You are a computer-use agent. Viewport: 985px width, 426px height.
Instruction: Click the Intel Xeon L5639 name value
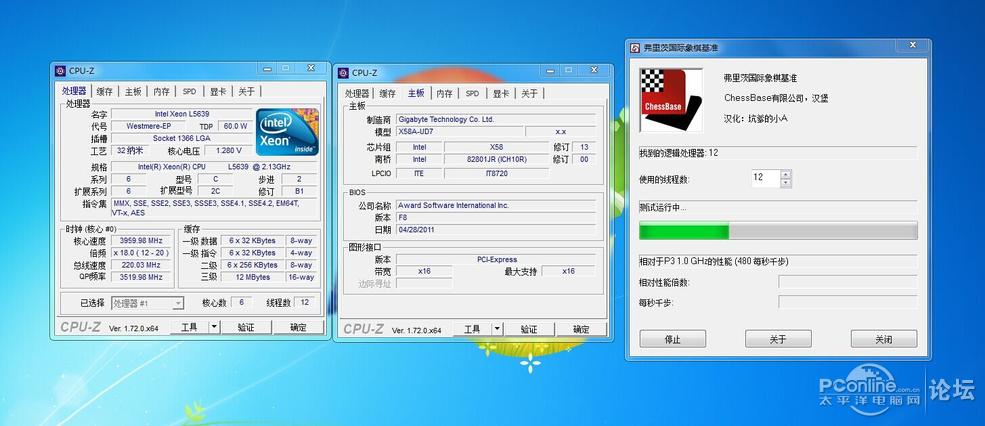(x=182, y=114)
